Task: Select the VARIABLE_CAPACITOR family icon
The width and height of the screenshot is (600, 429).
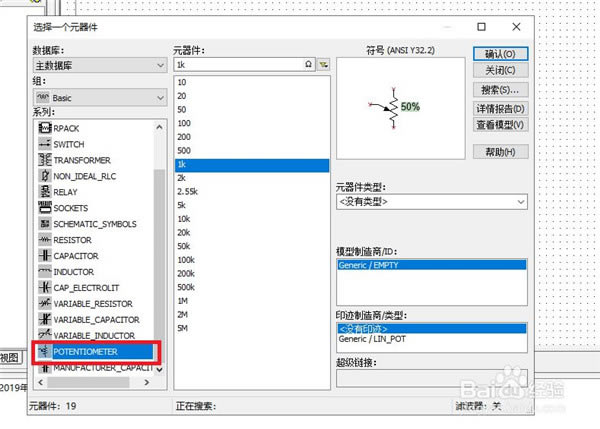Action: click(x=45, y=319)
